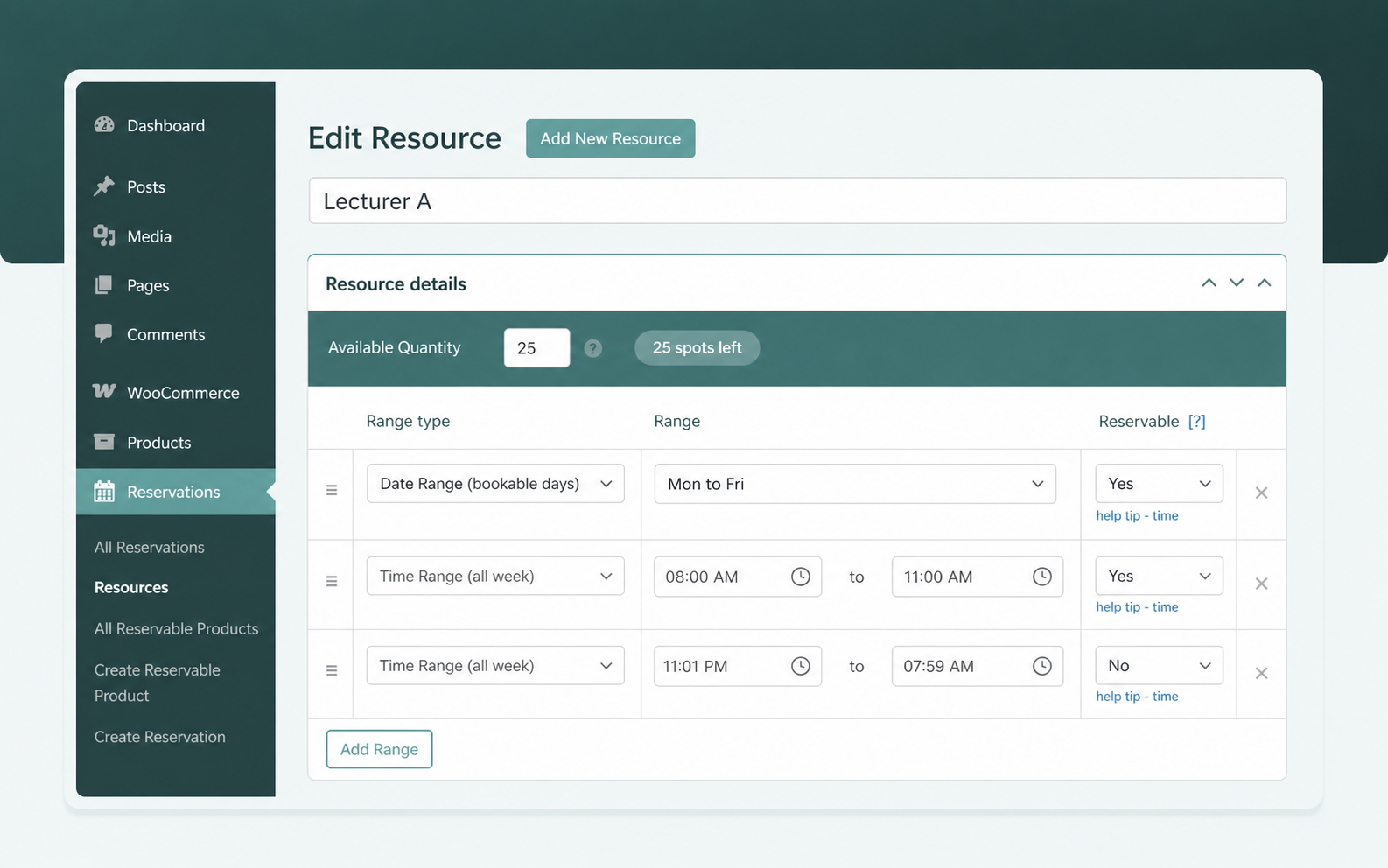Open Reservable dropdown in 08:00 AM row
This screenshot has width=1388, height=868.
pos(1160,576)
